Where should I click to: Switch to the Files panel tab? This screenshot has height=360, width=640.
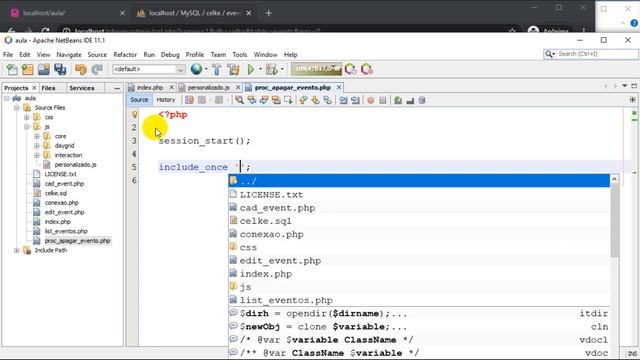48,88
